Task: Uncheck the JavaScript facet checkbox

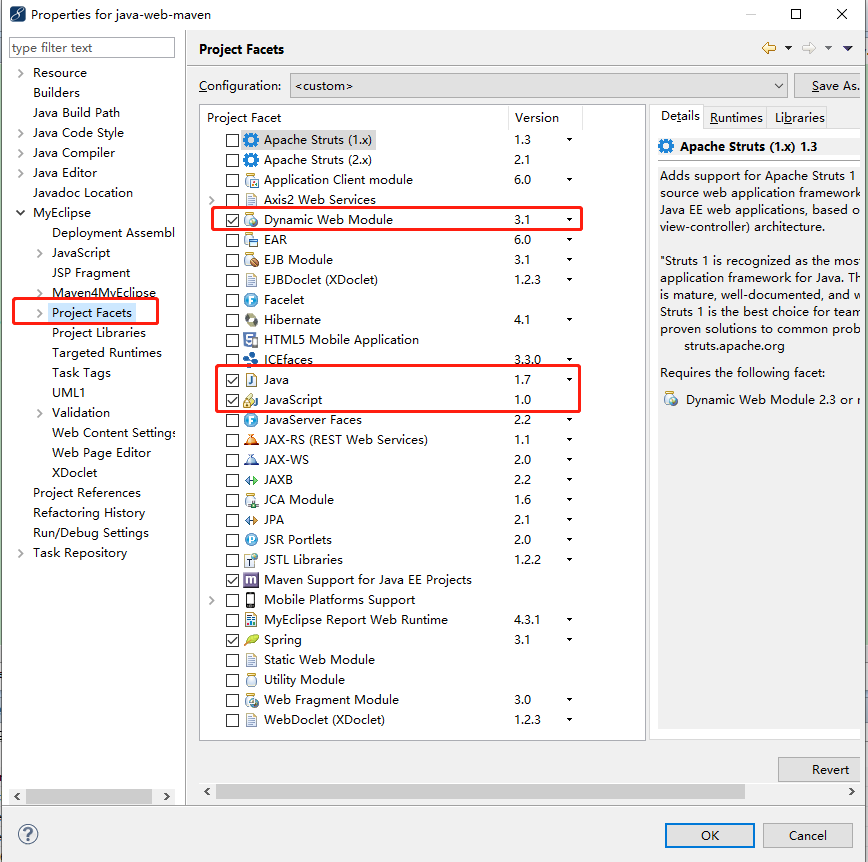Action: click(x=232, y=400)
